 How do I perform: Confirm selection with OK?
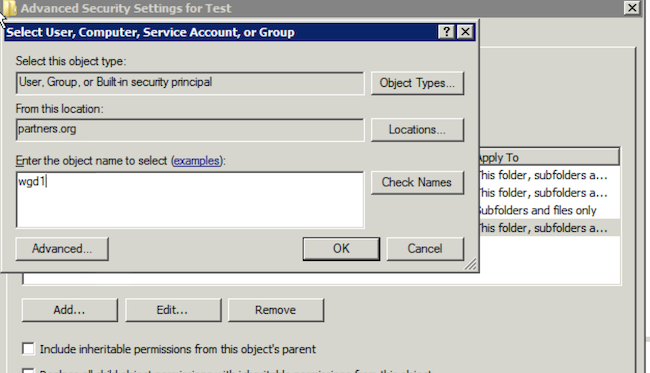point(341,249)
